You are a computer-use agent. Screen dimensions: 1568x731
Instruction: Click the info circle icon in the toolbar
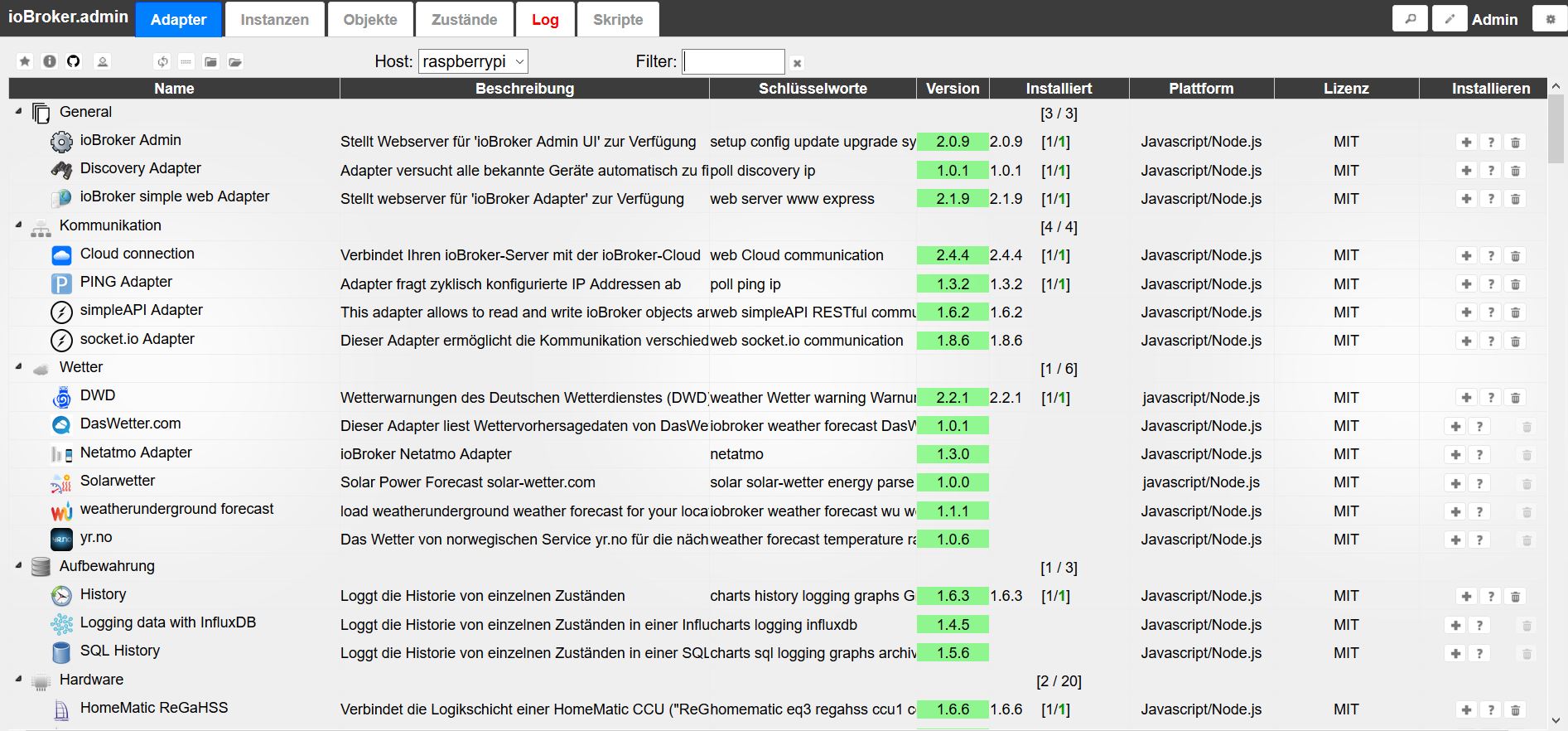50,61
